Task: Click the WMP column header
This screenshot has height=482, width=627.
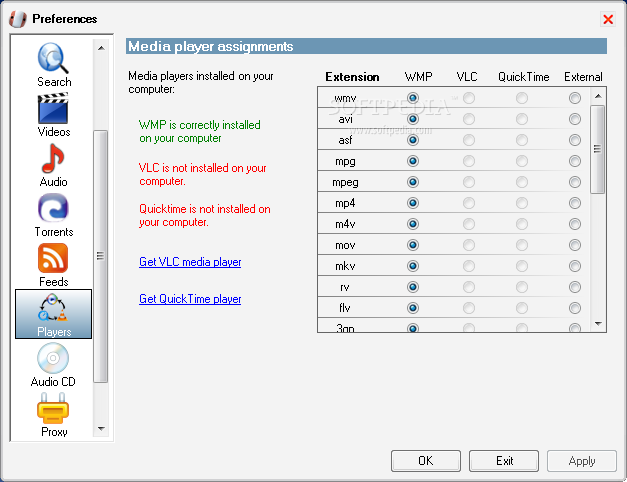Action: 418,77
